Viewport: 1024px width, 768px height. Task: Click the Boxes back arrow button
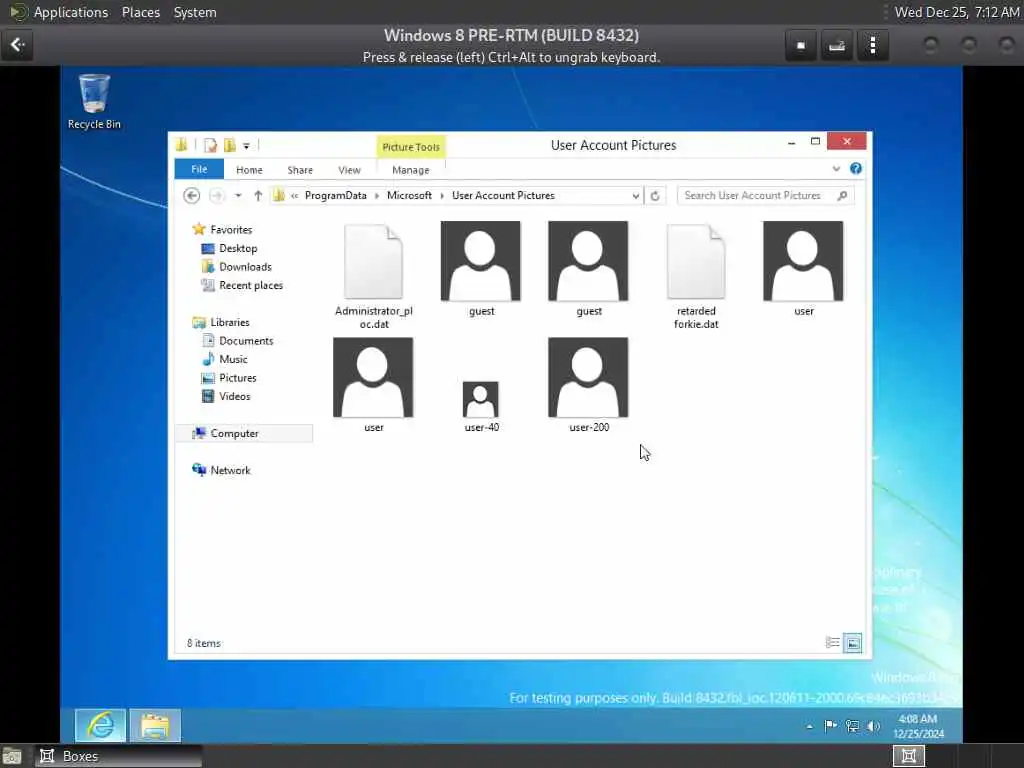coord(17,45)
